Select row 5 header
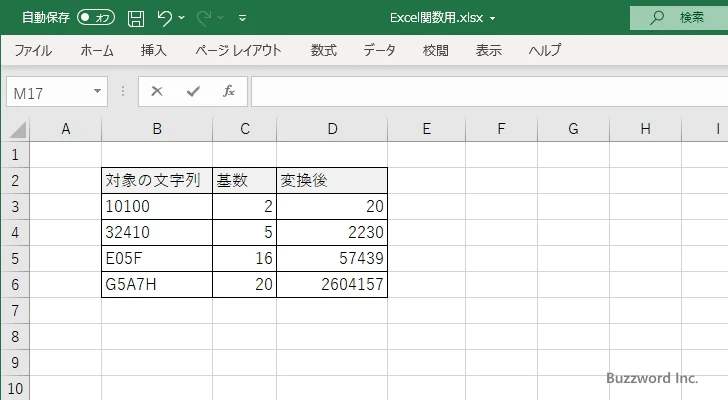Image resolution: width=728 pixels, height=400 pixels. [15, 258]
